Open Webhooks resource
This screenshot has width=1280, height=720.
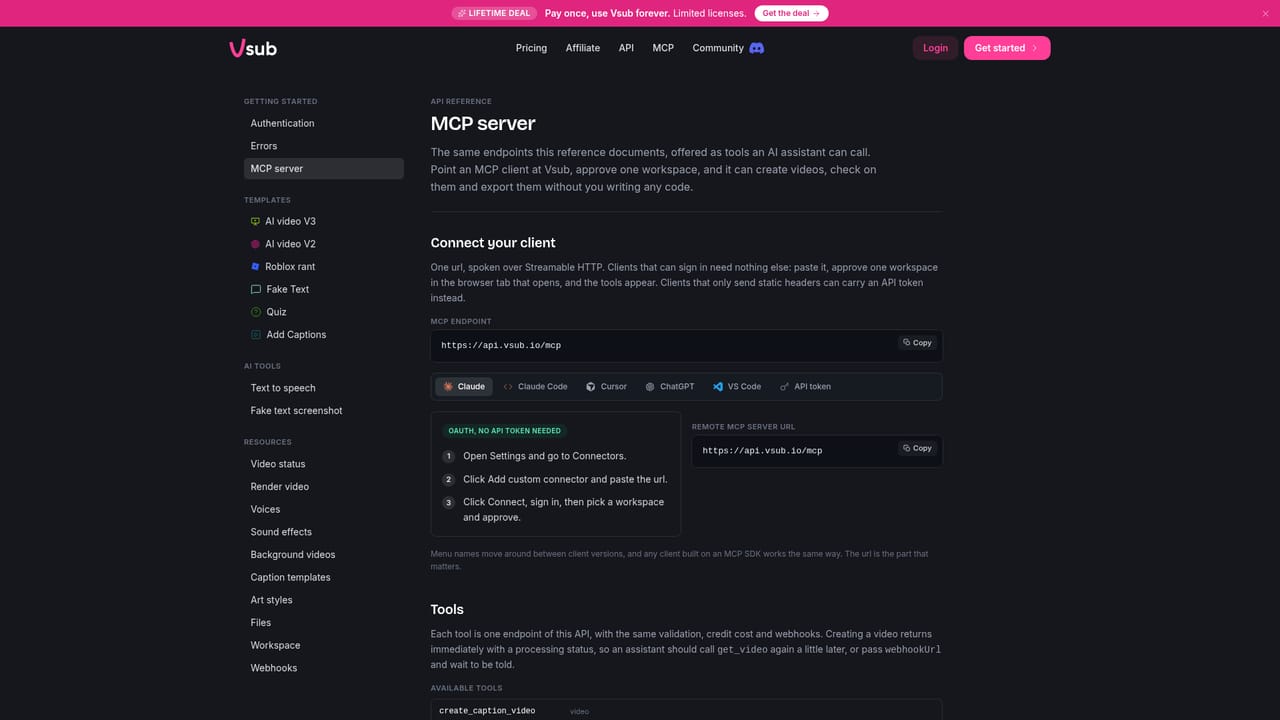click(324, 668)
